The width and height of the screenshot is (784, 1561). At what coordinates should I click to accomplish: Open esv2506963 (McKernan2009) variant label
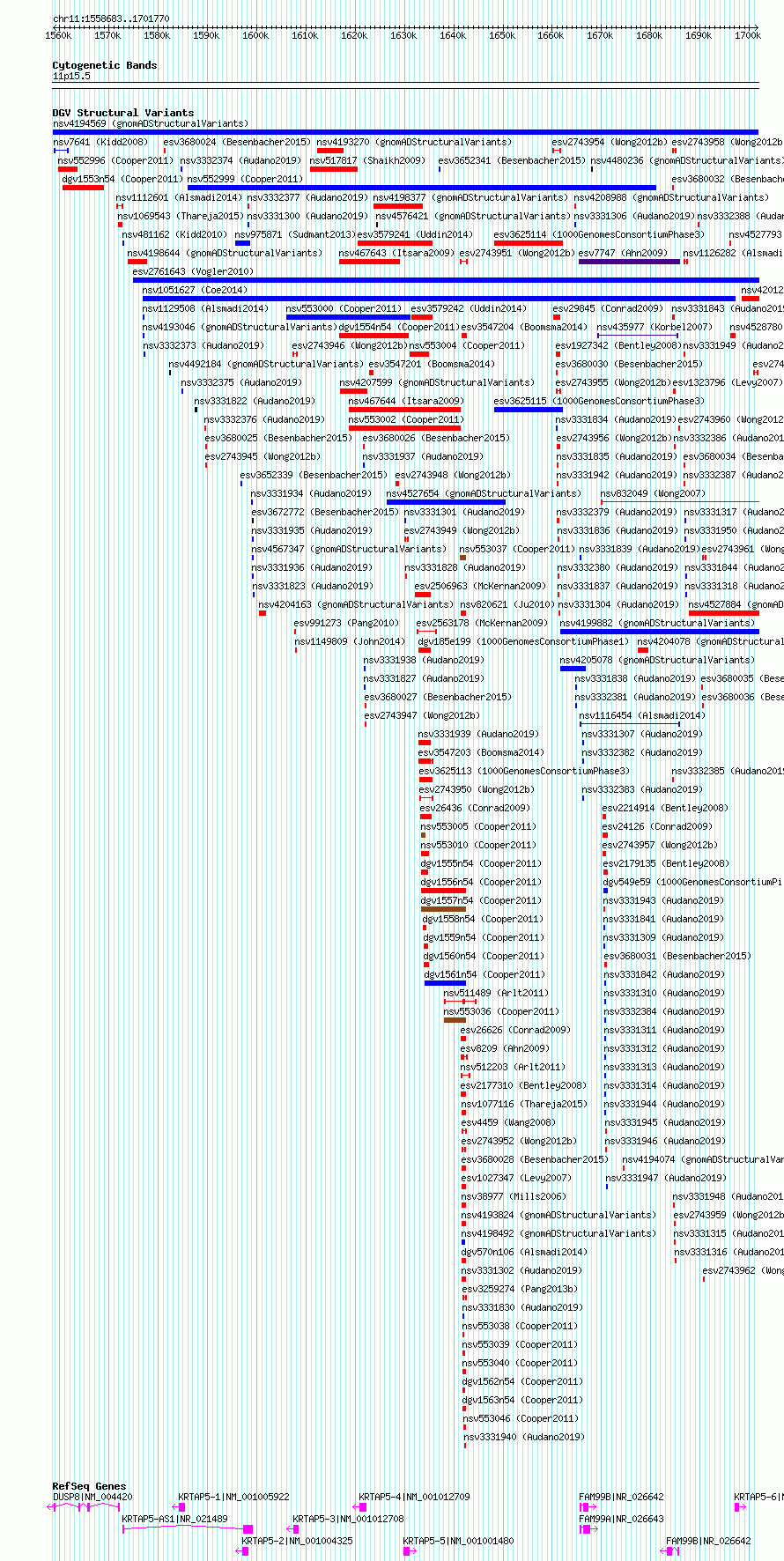[480, 586]
